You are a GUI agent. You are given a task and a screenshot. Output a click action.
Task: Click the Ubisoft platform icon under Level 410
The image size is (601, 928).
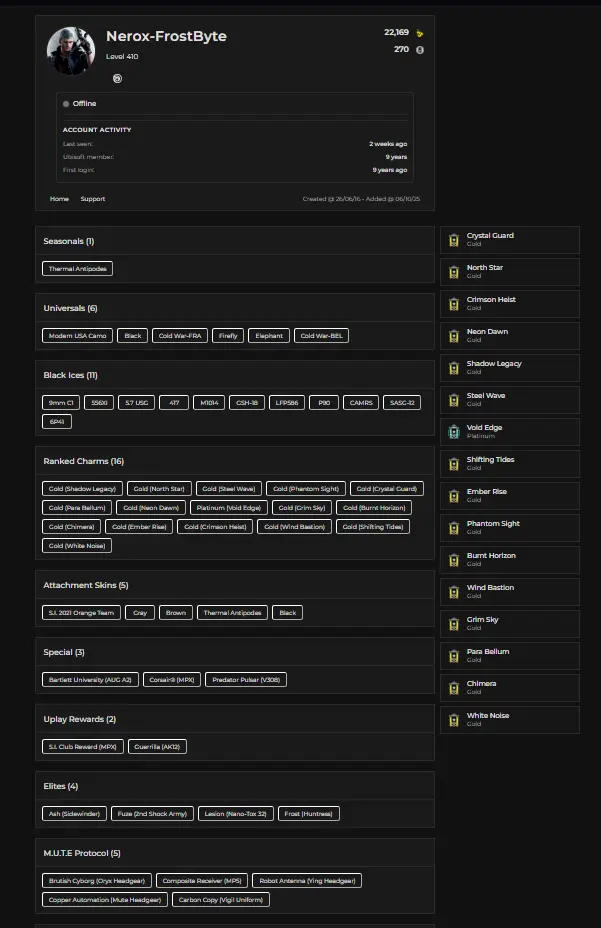[x=117, y=77]
